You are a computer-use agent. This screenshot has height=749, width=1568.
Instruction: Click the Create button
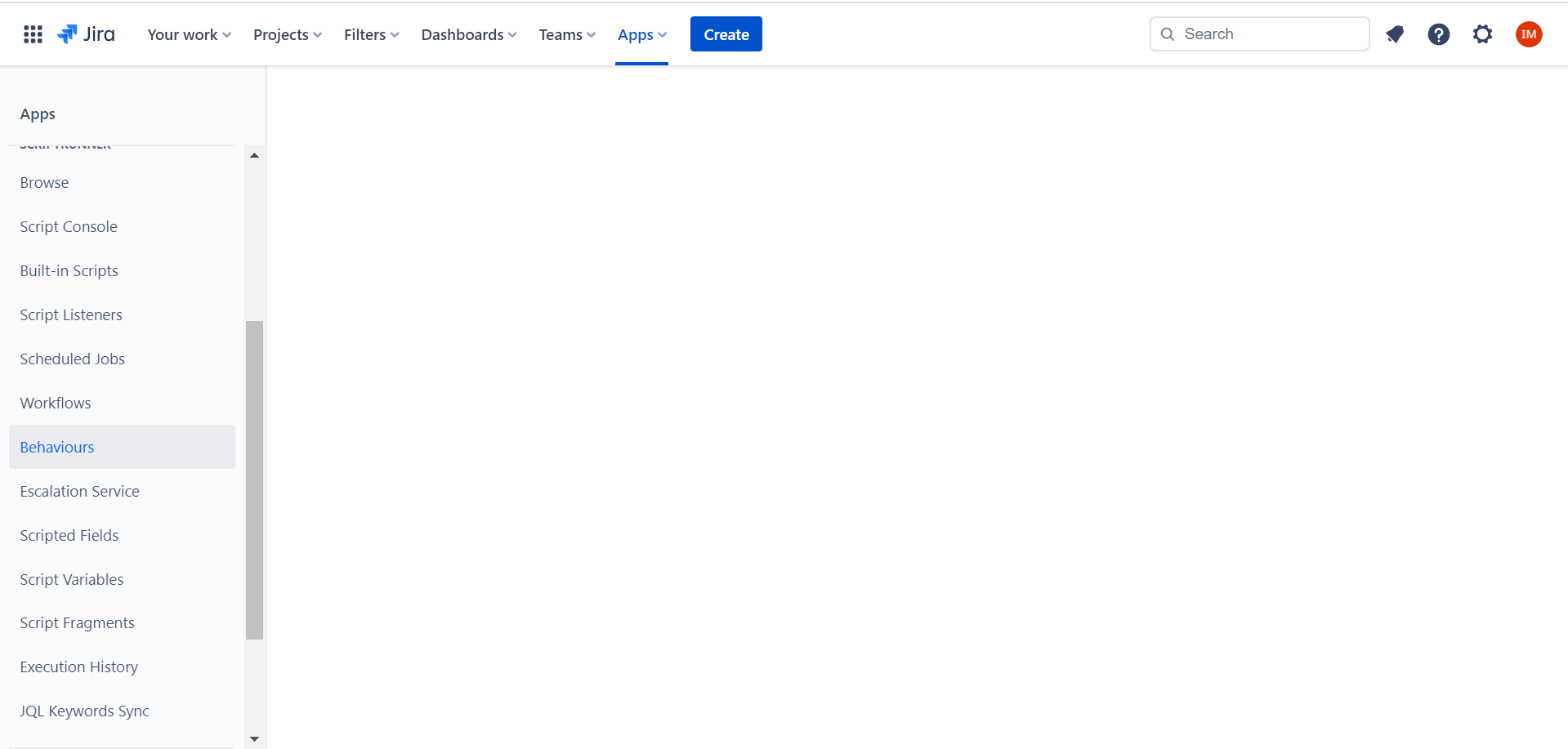[726, 33]
